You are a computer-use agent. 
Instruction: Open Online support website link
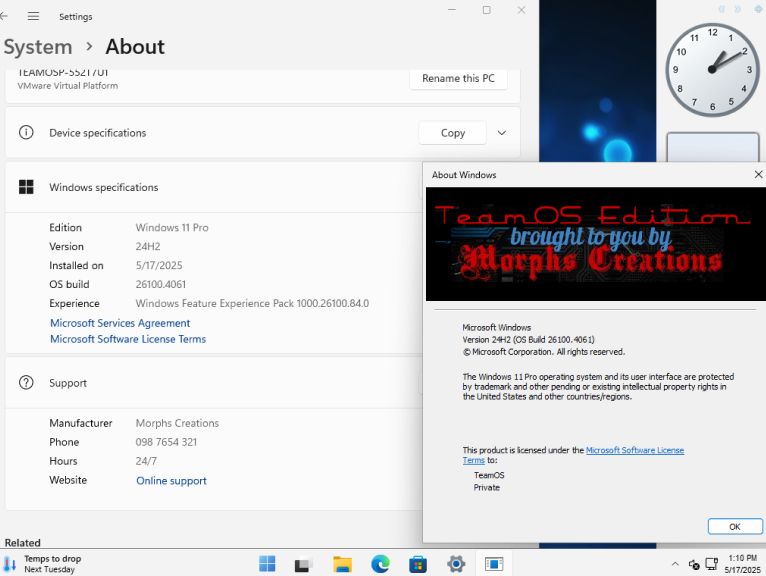(171, 481)
